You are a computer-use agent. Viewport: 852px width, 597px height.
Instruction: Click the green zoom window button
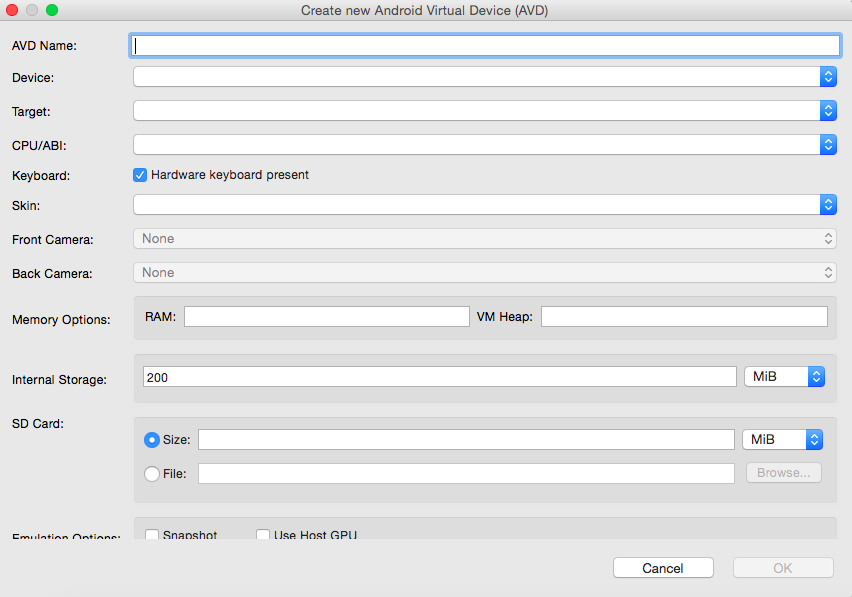[52, 10]
